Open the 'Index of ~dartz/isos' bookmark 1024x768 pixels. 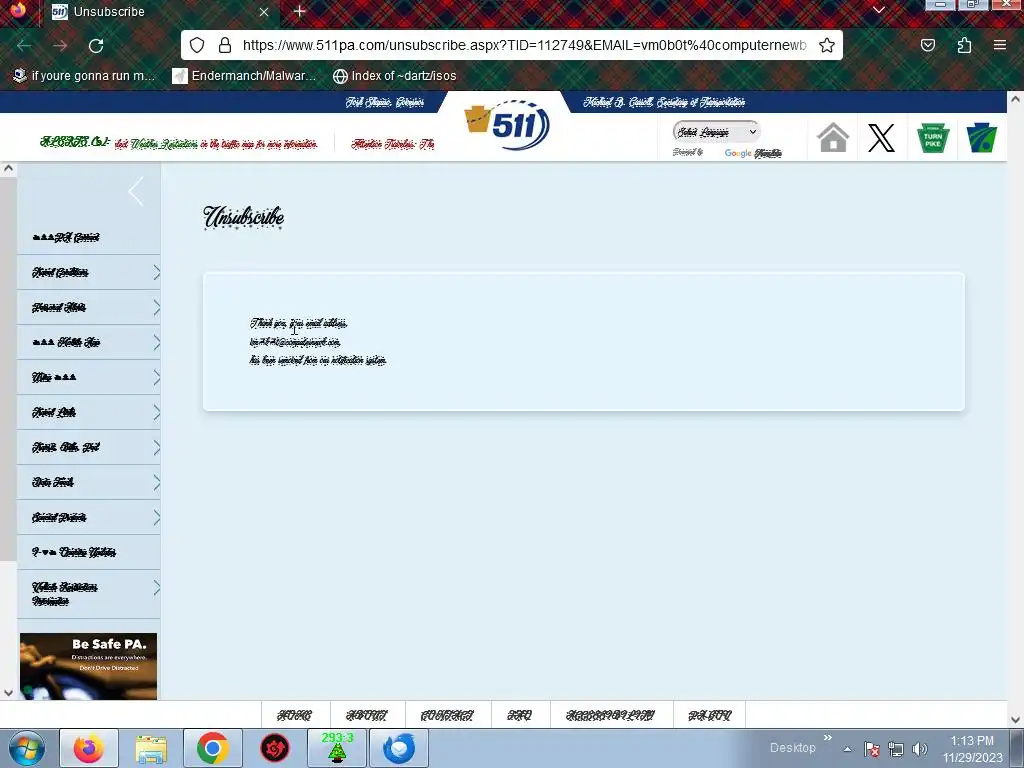click(394, 76)
